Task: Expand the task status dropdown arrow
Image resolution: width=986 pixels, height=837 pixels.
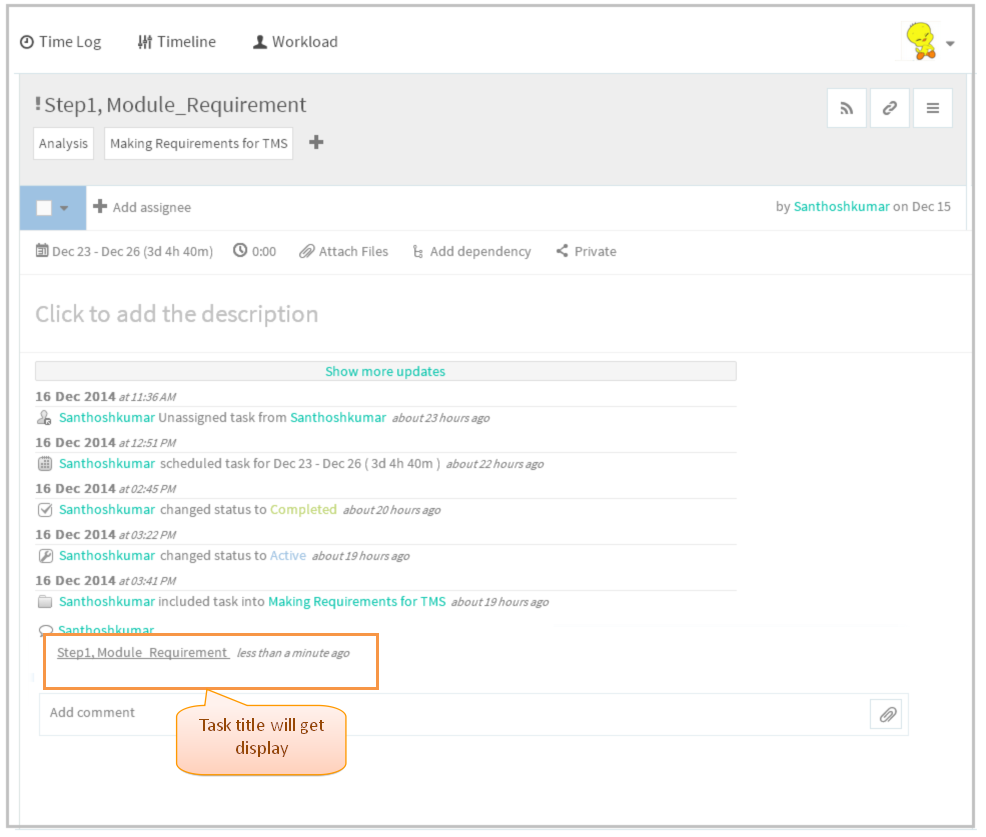Action: (64, 208)
